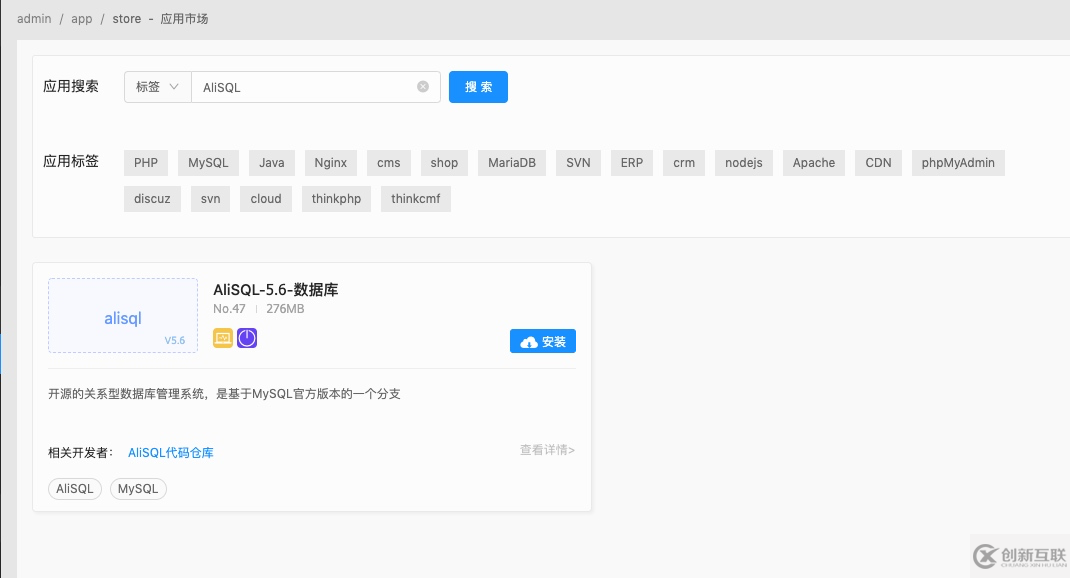
Task: Choose the lowercase svn tag
Action: tap(210, 199)
